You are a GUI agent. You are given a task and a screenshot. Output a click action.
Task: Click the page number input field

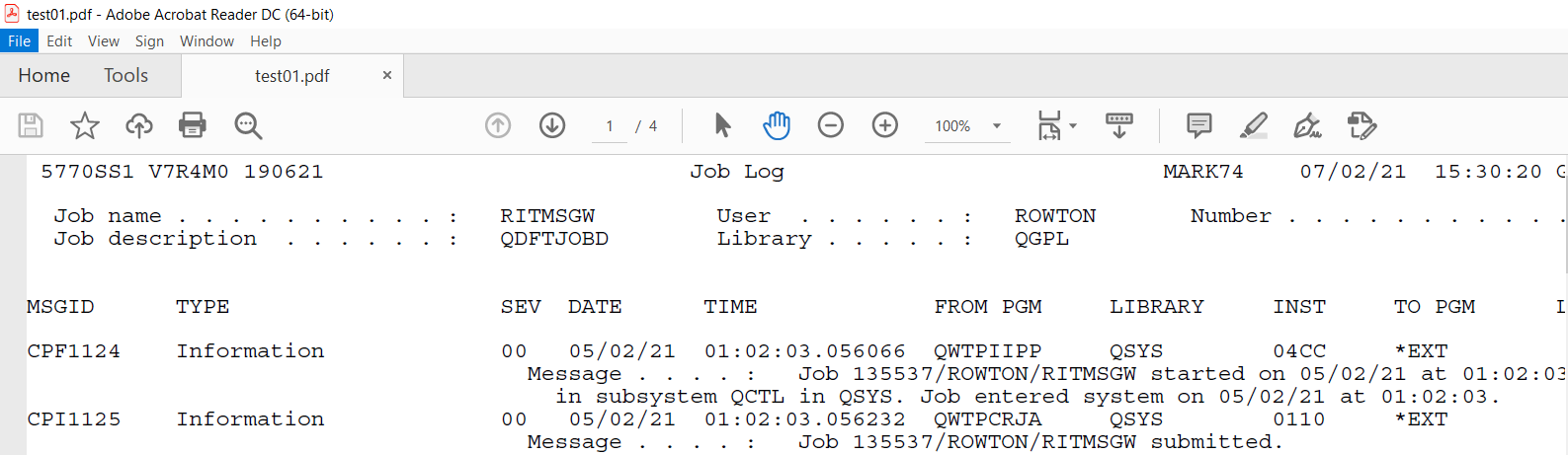point(610,126)
